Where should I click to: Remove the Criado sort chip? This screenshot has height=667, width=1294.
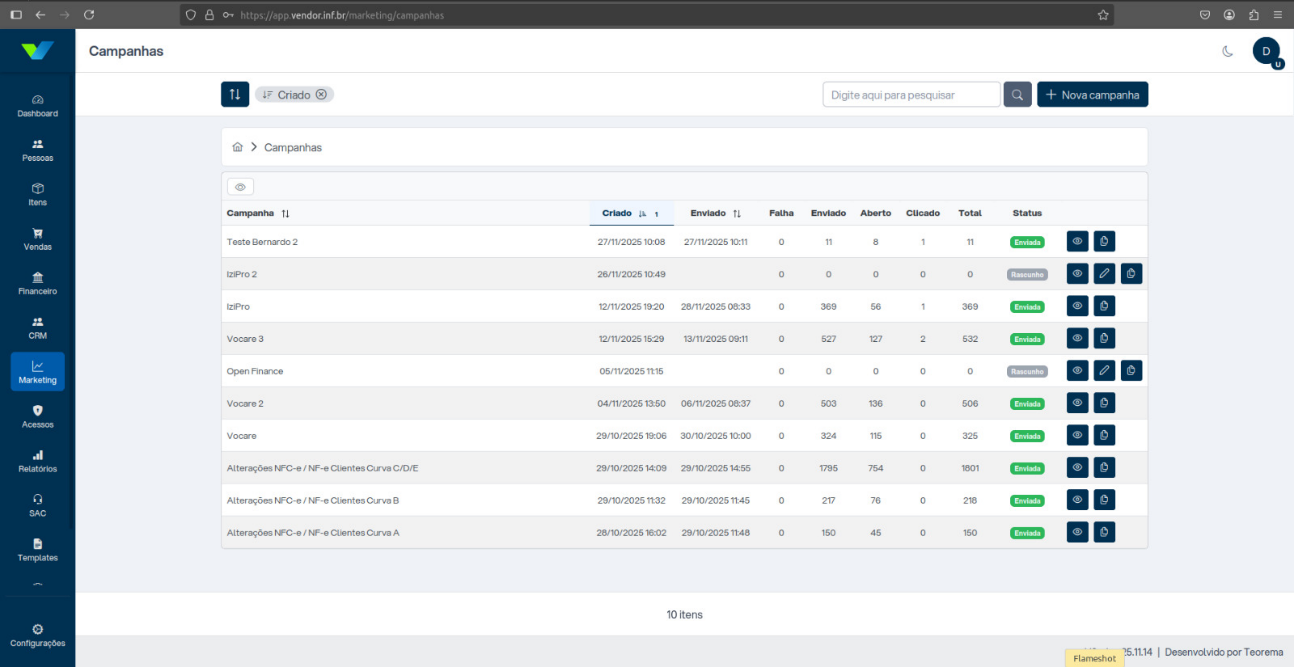tap(321, 94)
